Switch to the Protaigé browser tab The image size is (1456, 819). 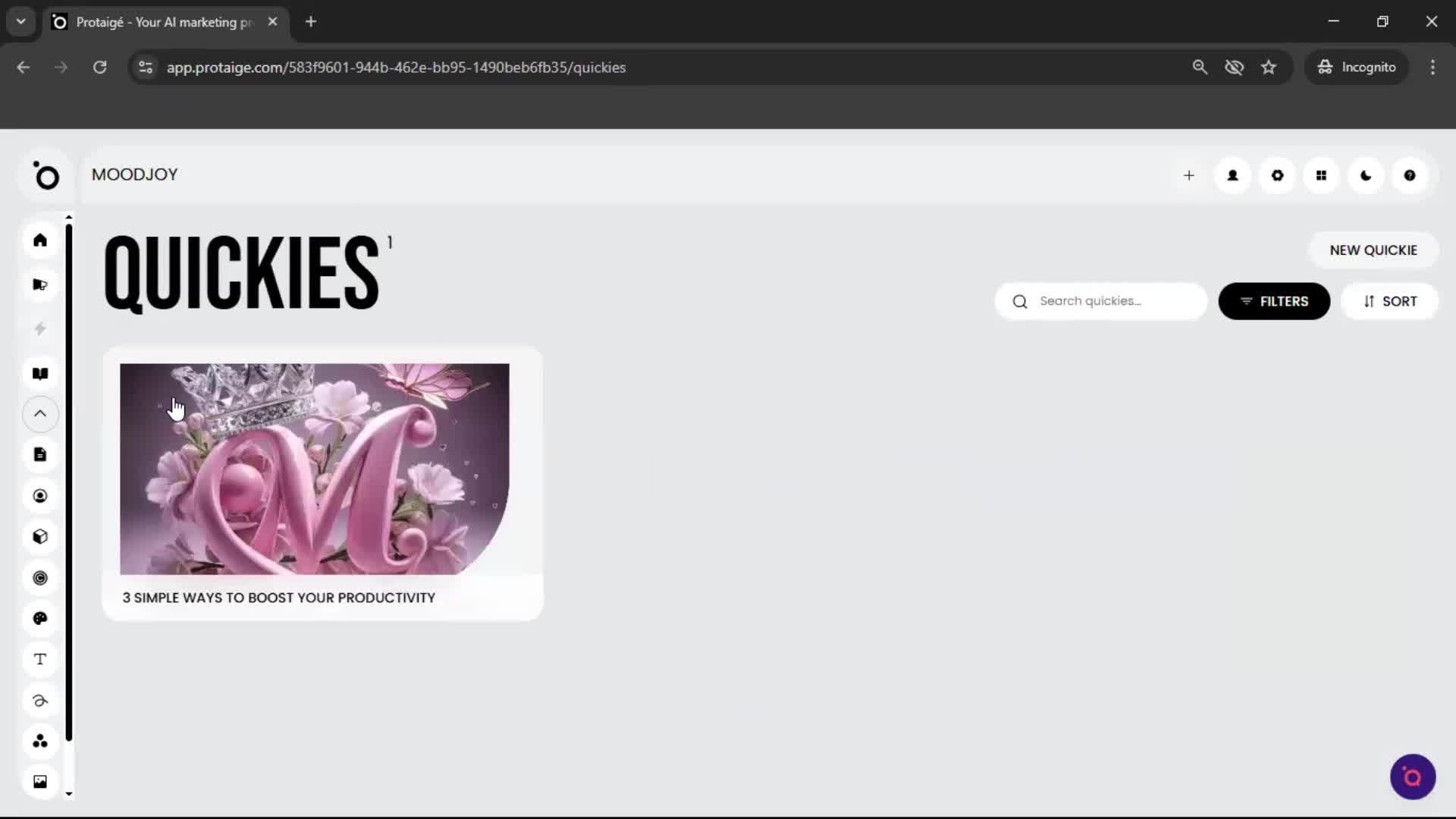152,21
